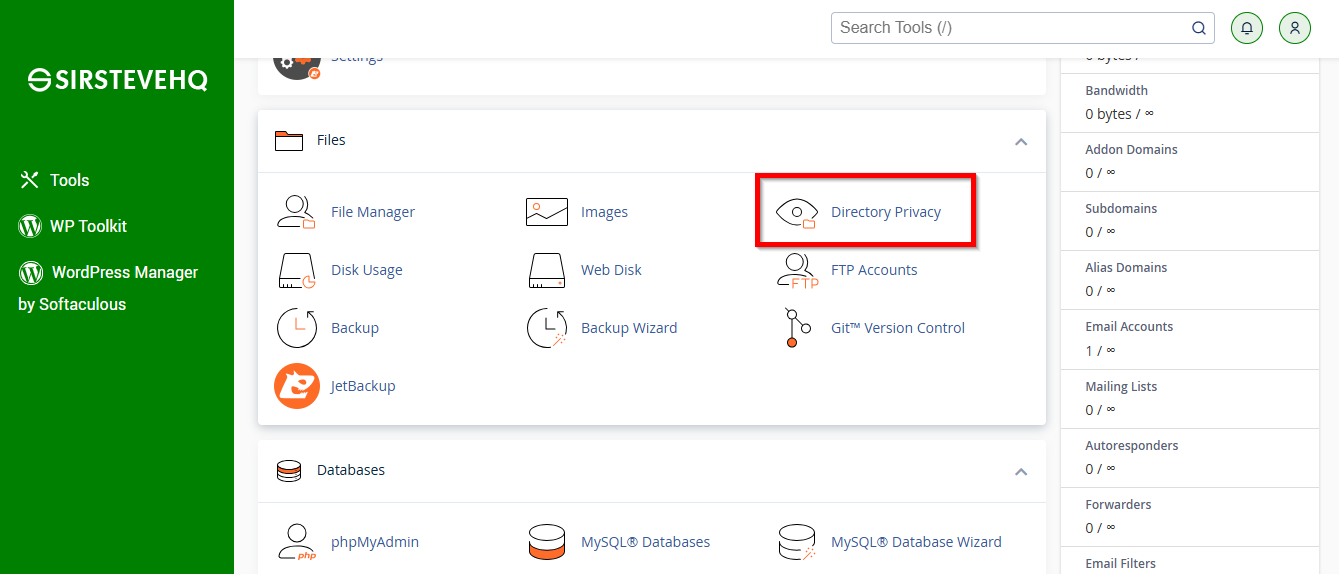The width and height of the screenshot is (1339, 574).
Task: Click the Backup Wizard link text
Action: pos(629,328)
